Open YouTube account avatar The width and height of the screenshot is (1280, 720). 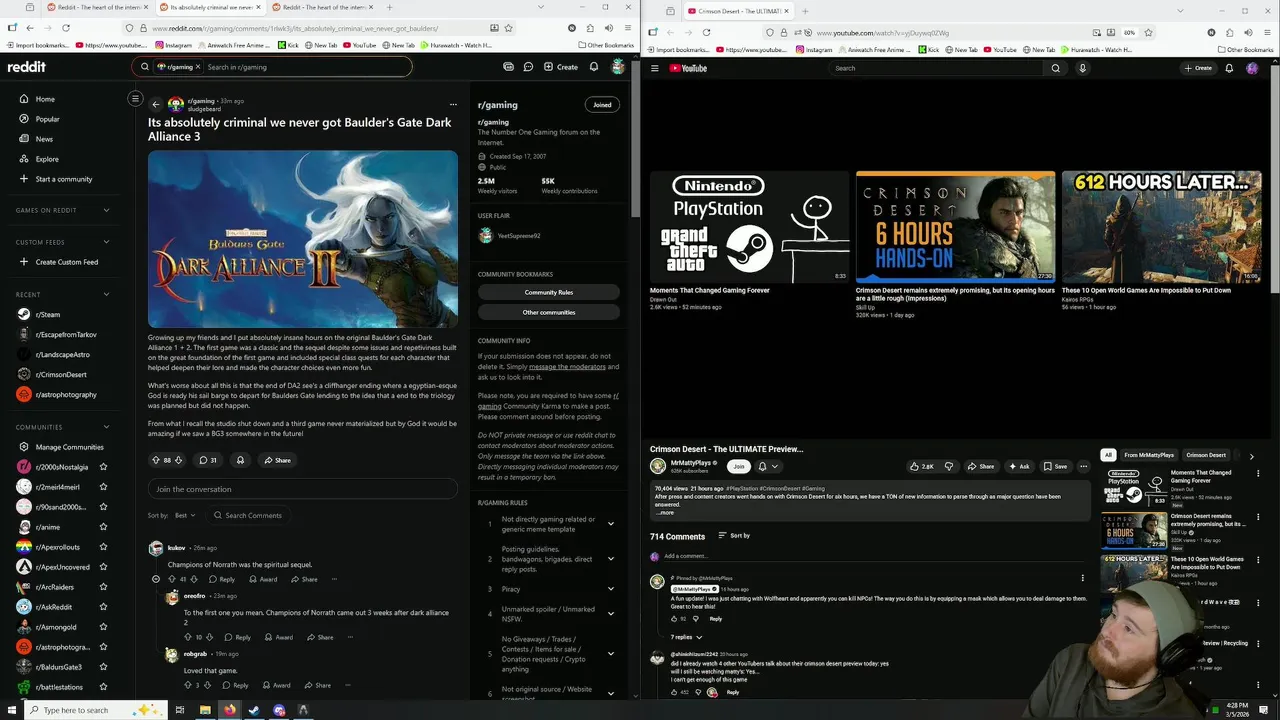coord(1252,68)
